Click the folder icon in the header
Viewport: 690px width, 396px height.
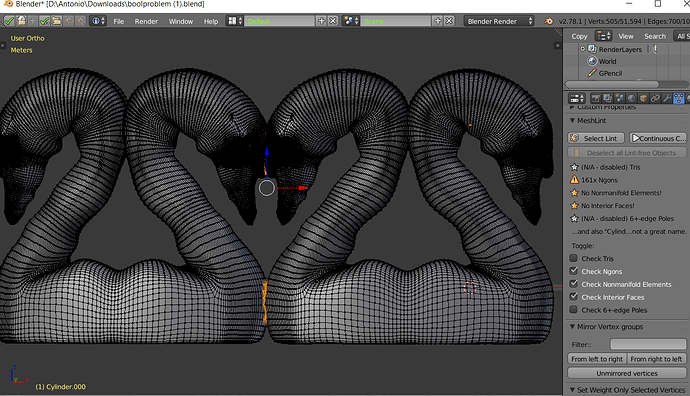coord(56,21)
